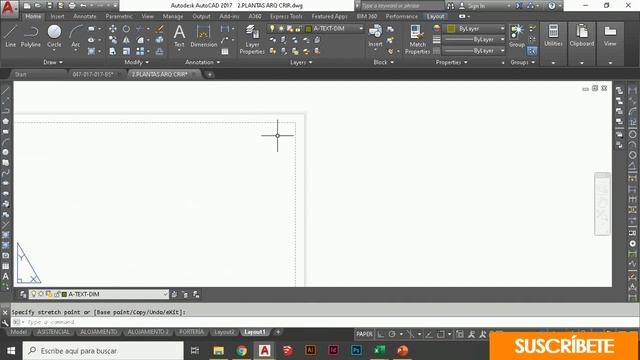The width and height of the screenshot is (640, 360).
Task: Expand the Draw panel
Action: click(x=53, y=62)
